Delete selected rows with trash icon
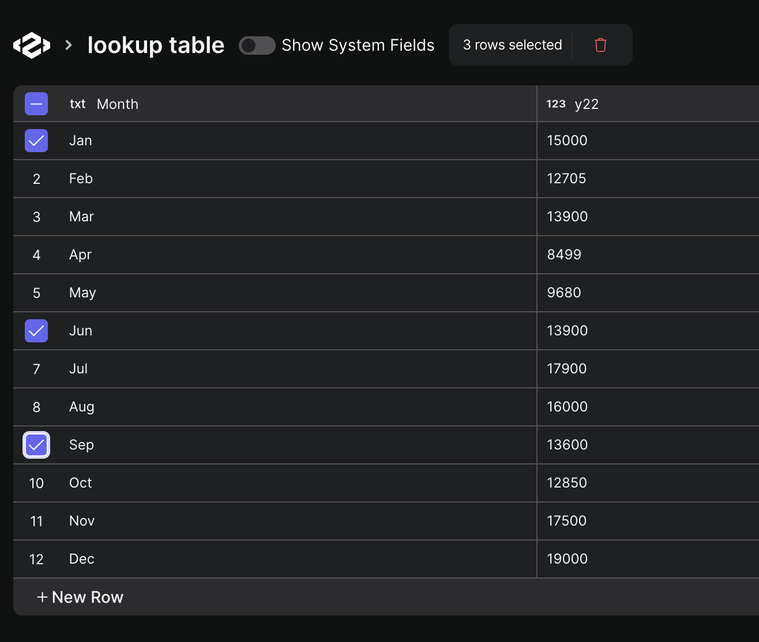Image resolution: width=759 pixels, height=642 pixels. (x=600, y=45)
